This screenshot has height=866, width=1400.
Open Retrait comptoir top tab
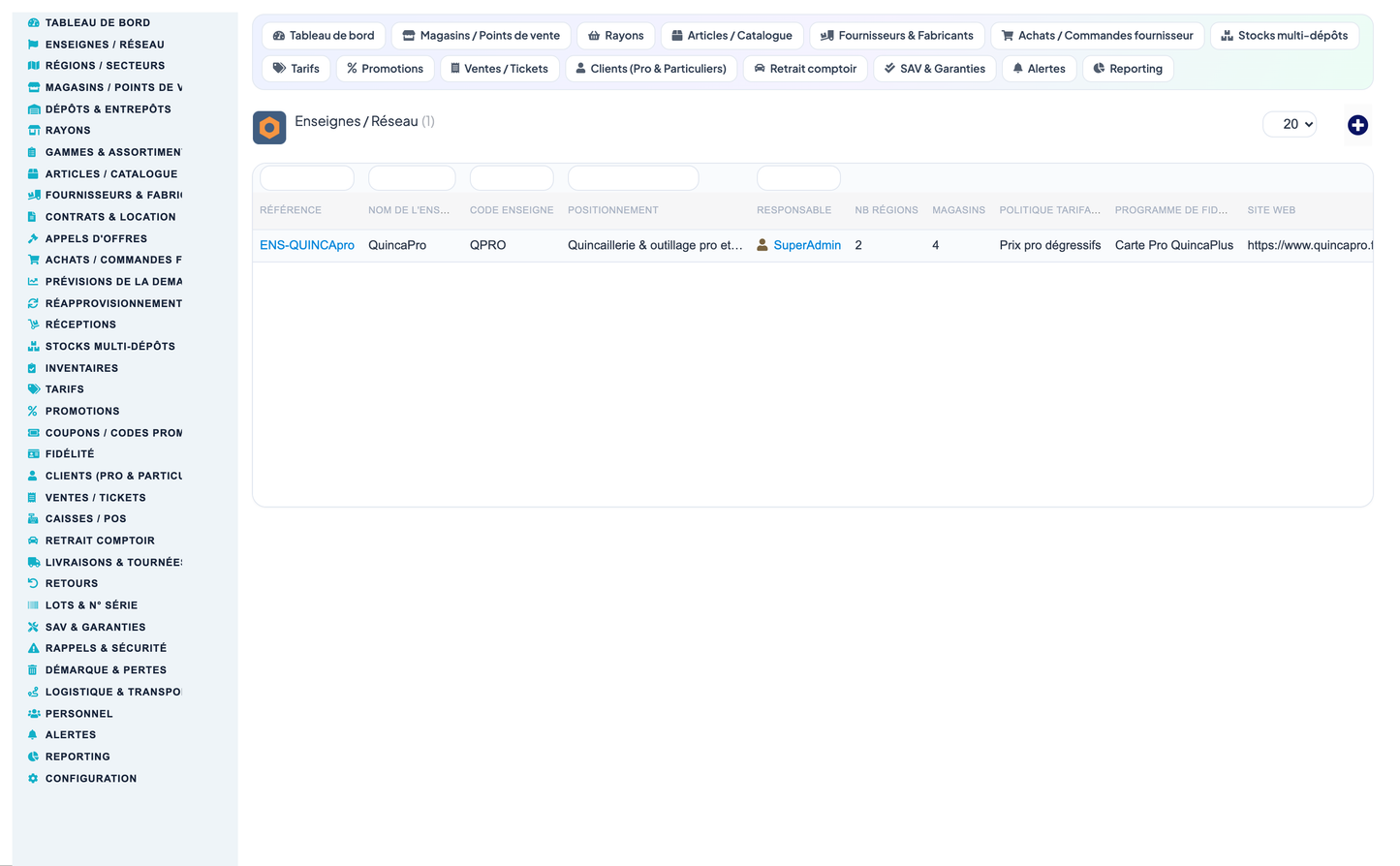click(805, 69)
